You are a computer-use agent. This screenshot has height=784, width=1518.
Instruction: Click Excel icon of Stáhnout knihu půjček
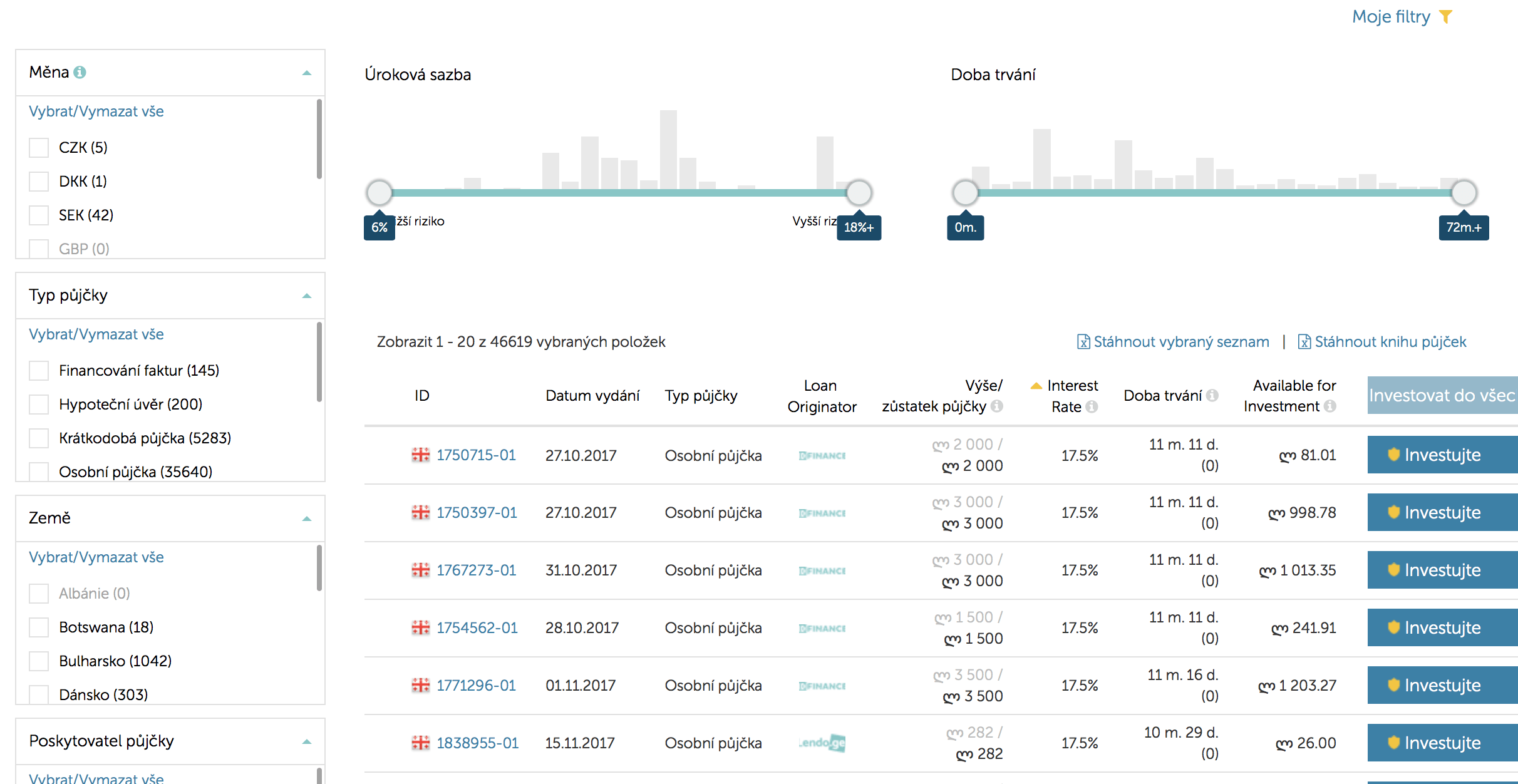tap(1304, 342)
